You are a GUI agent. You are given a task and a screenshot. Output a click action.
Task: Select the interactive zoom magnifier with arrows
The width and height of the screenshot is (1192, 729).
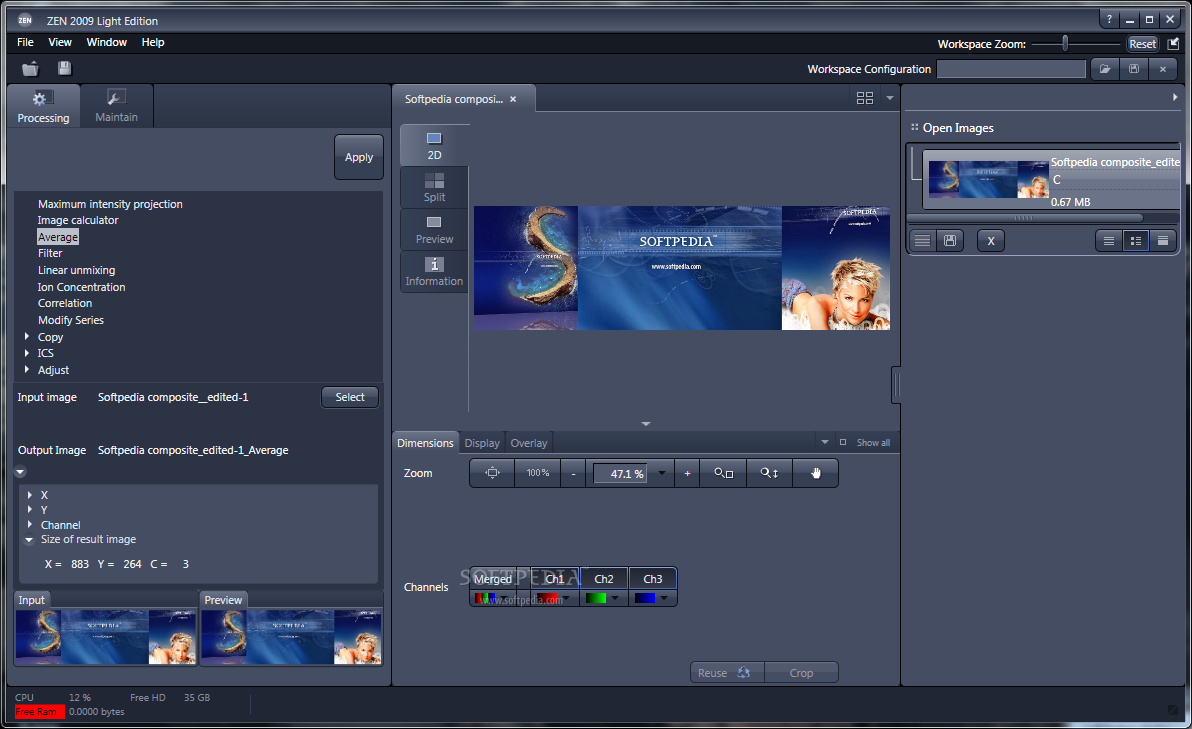point(769,473)
